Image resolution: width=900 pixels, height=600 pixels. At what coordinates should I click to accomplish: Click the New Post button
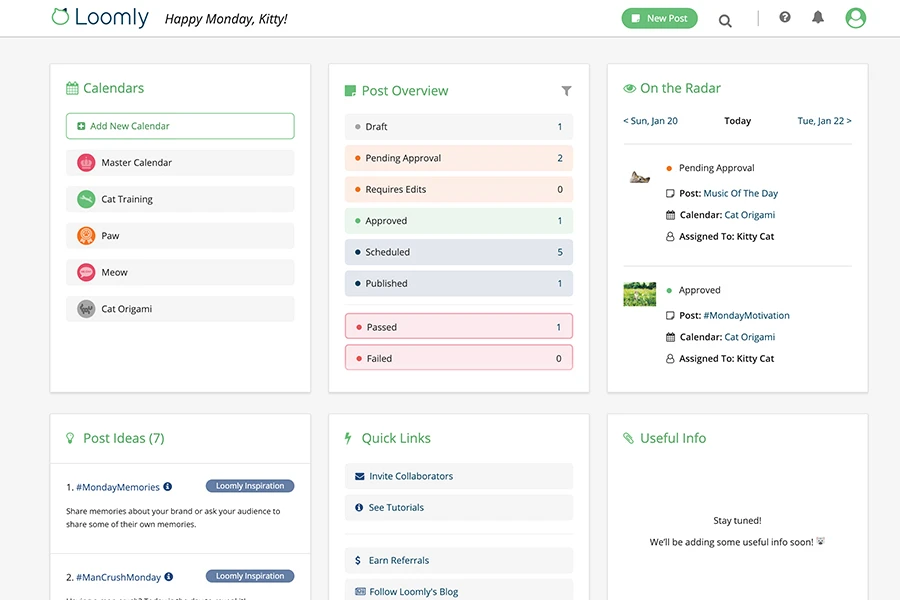[x=660, y=18]
